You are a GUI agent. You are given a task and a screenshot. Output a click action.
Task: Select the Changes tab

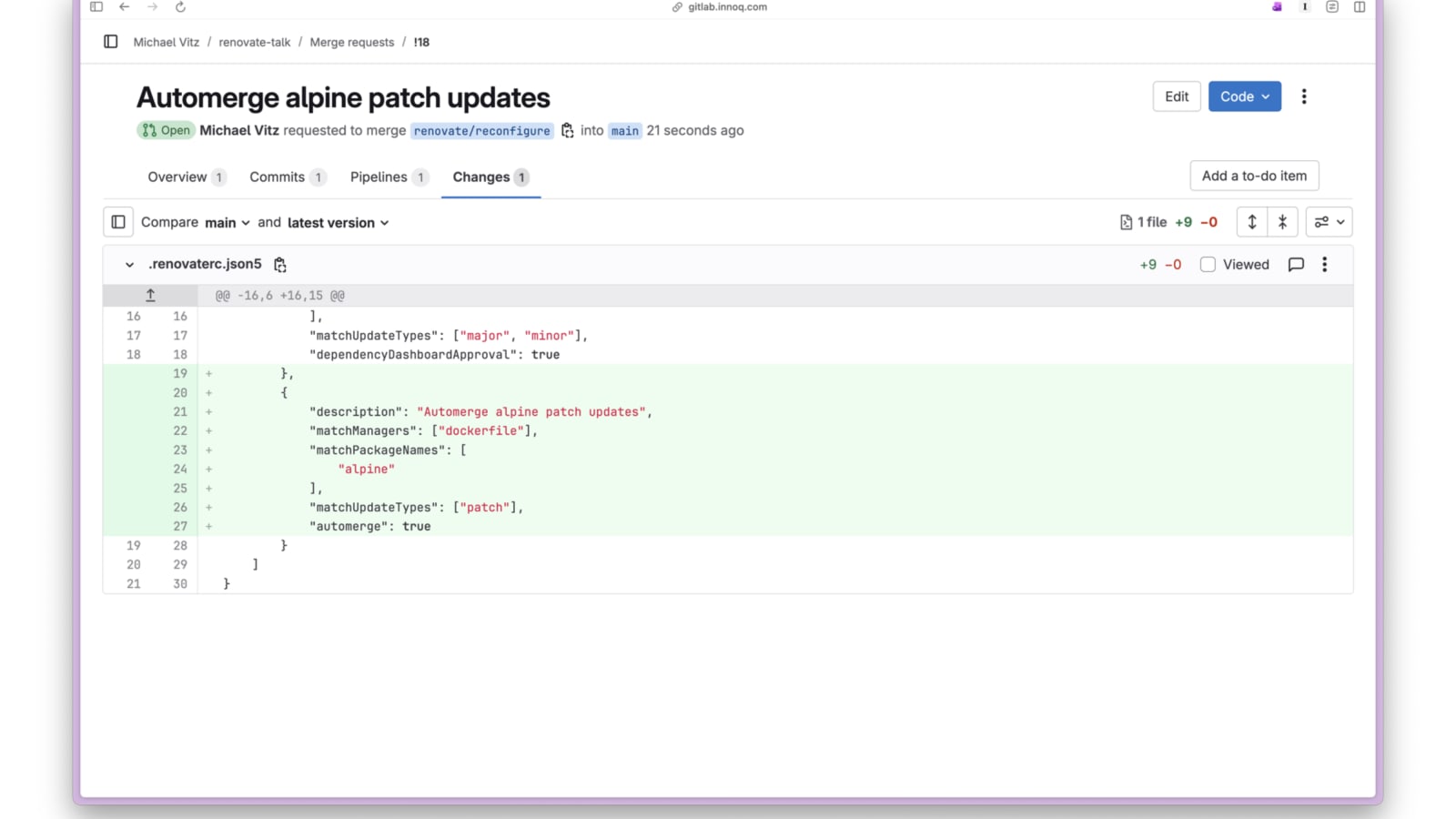(490, 177)
